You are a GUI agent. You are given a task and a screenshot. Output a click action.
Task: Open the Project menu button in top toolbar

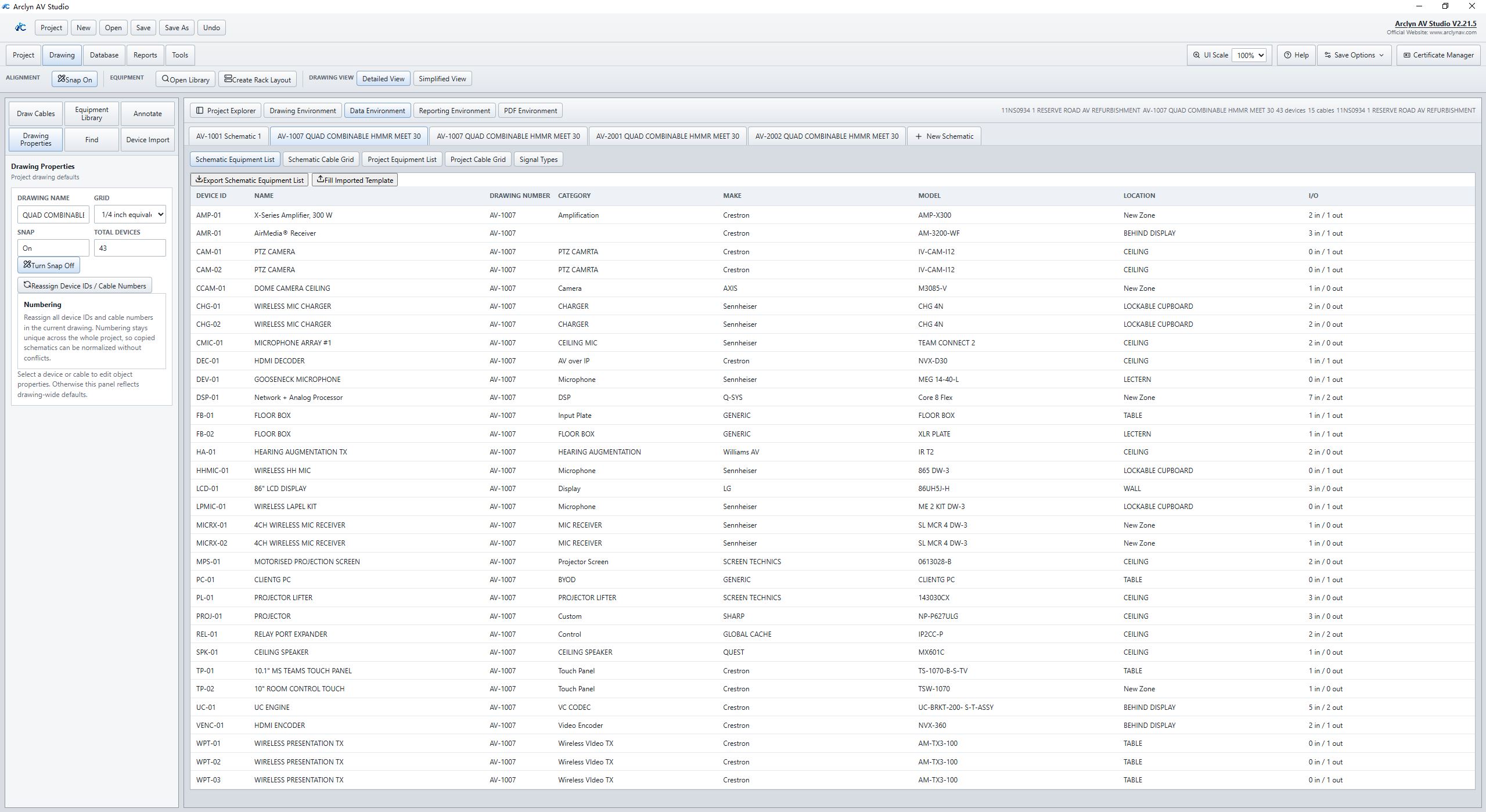(51, 28)
